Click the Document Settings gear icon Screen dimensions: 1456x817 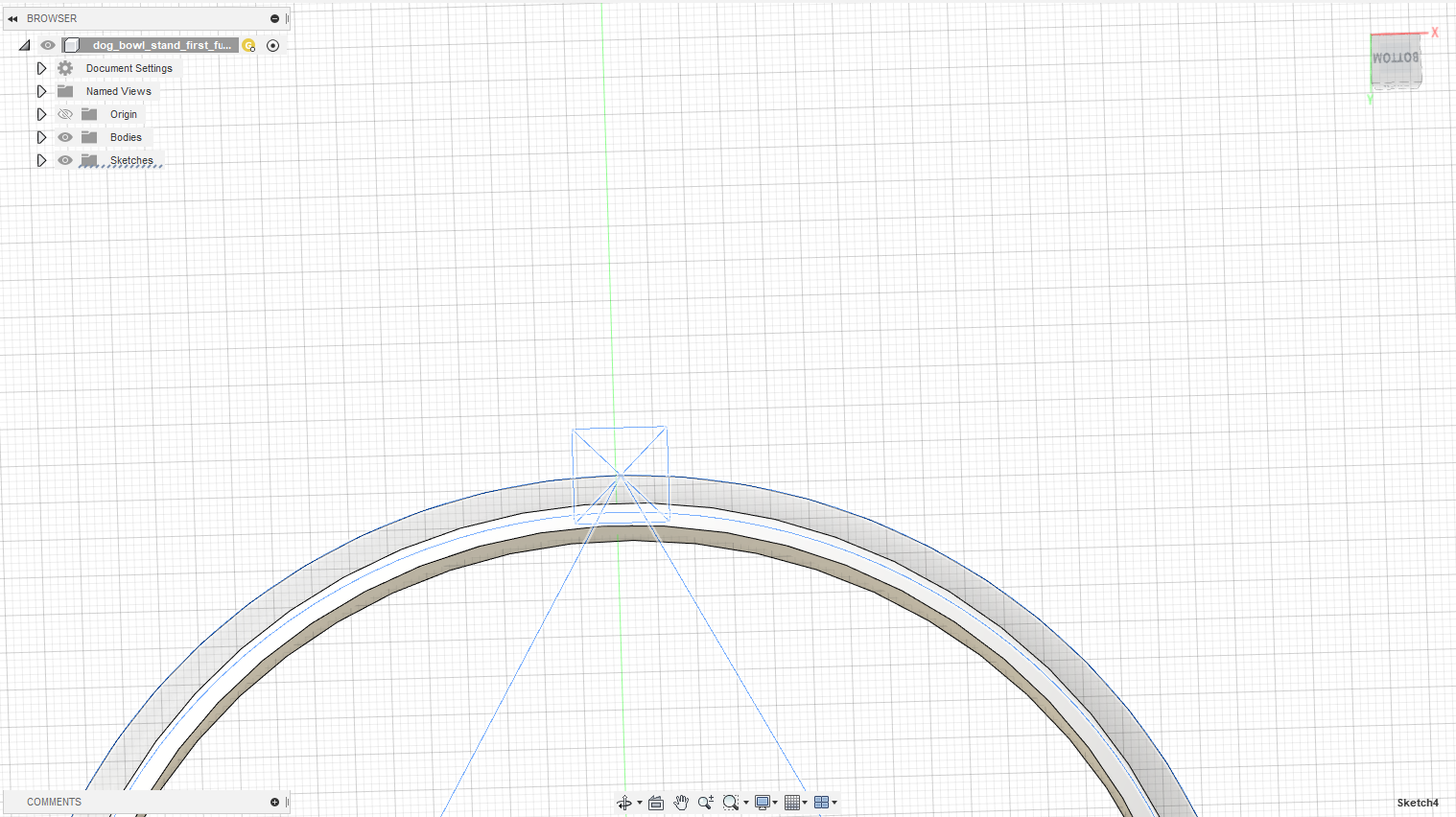coord(65,68)
